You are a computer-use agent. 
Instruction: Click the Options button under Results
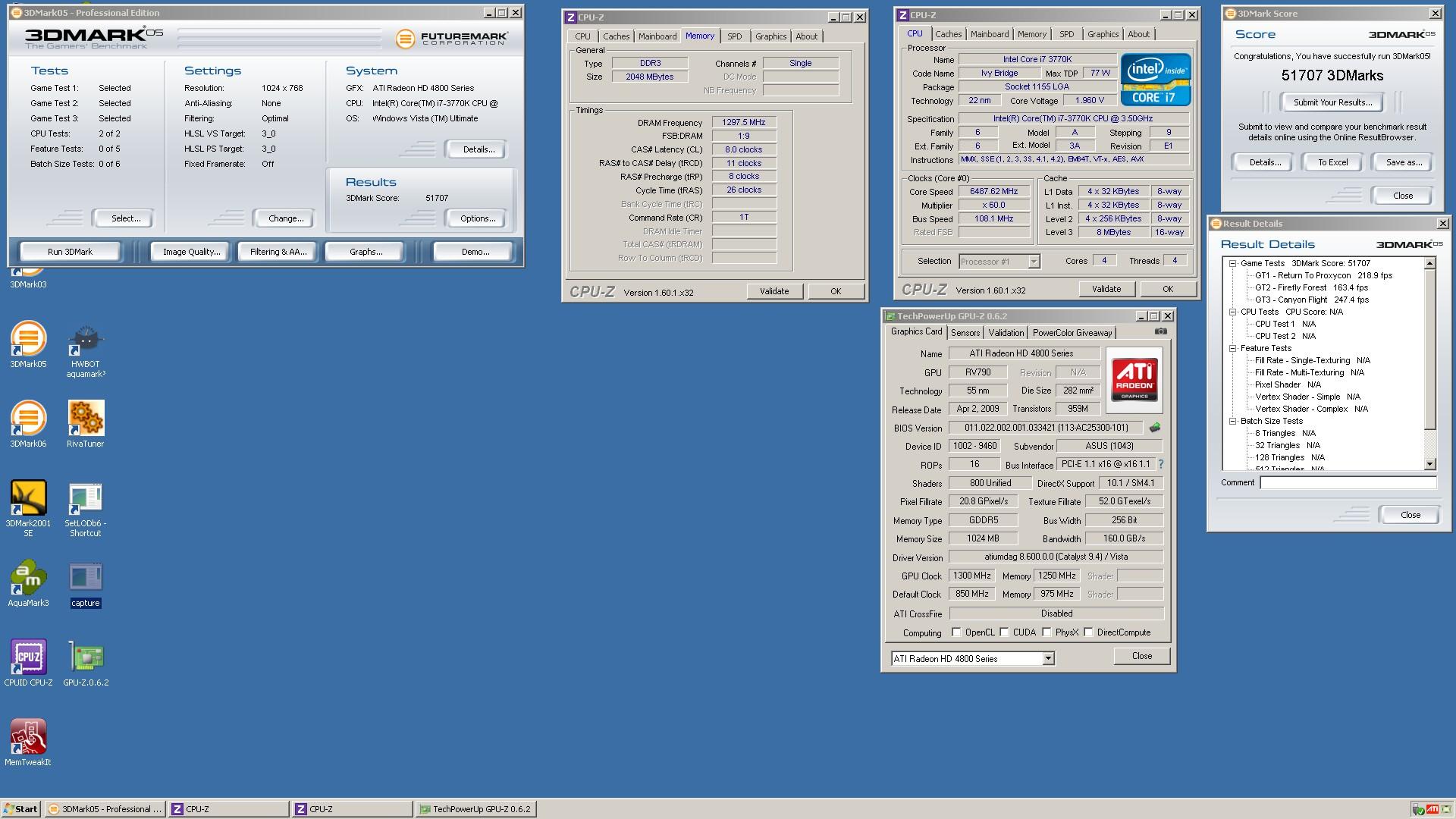(x=478, y=218)
